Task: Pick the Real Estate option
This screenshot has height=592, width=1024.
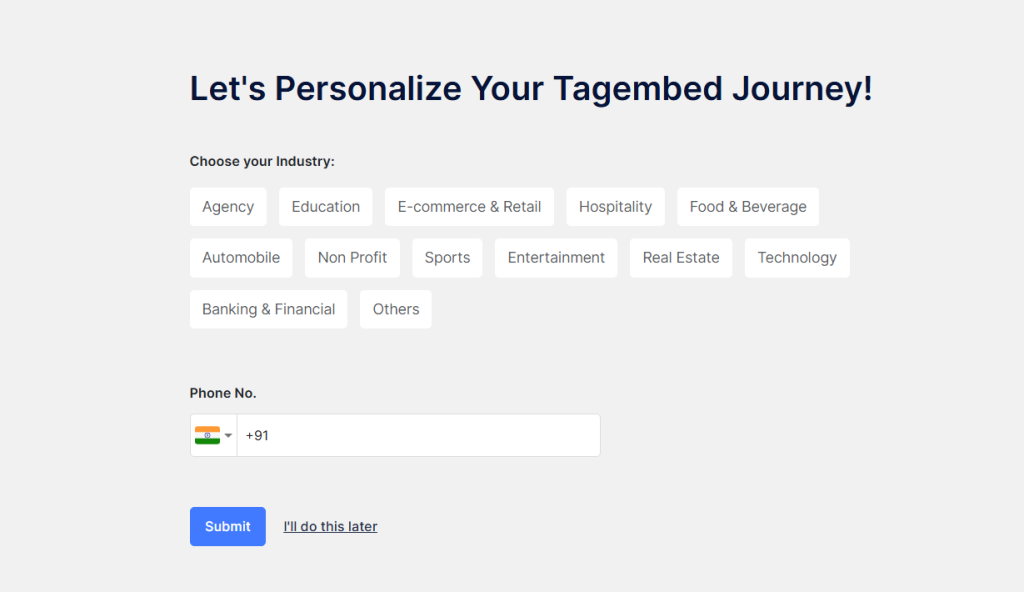Action: point(681,258)
